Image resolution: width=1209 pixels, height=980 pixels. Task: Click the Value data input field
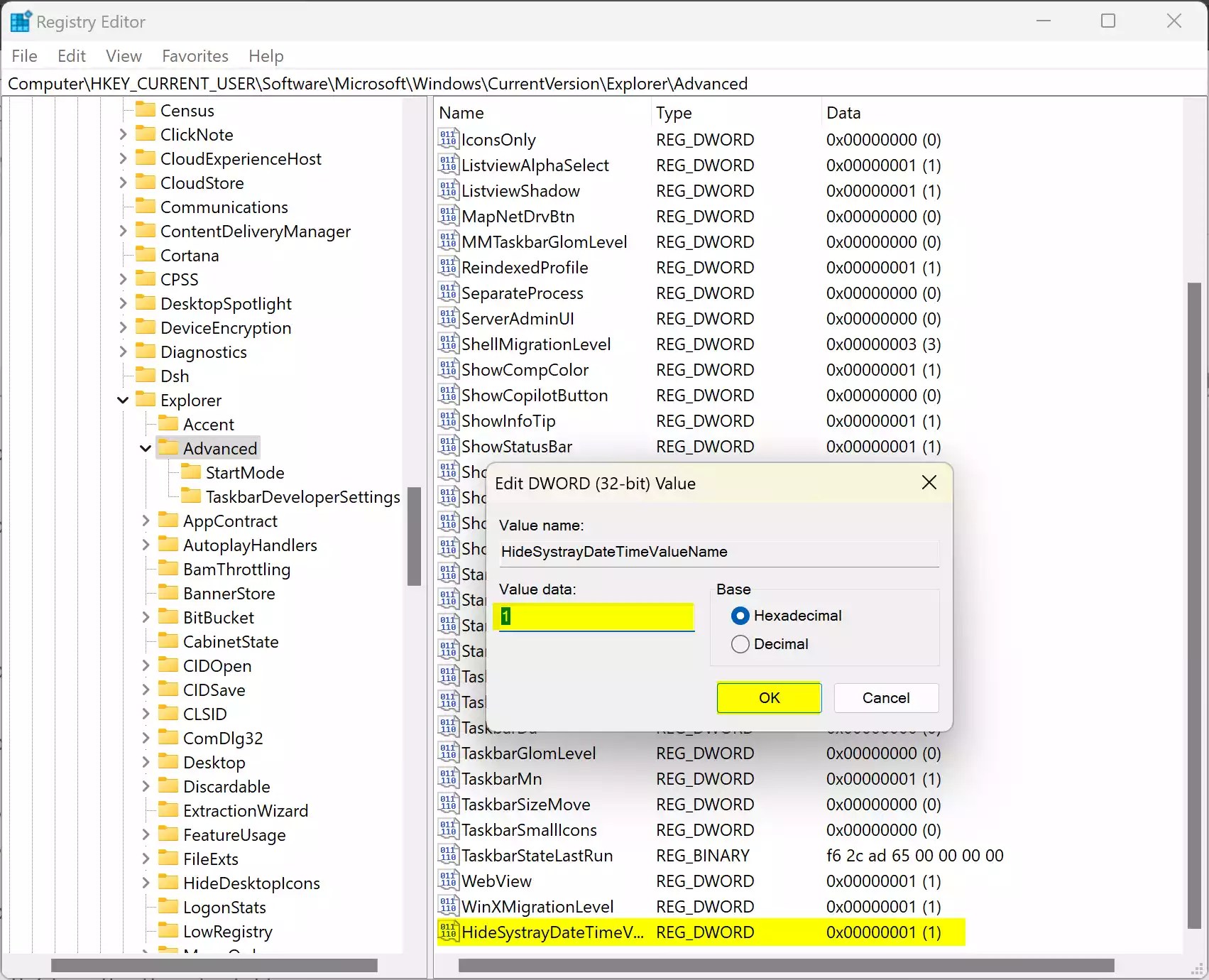pos(595,616)
